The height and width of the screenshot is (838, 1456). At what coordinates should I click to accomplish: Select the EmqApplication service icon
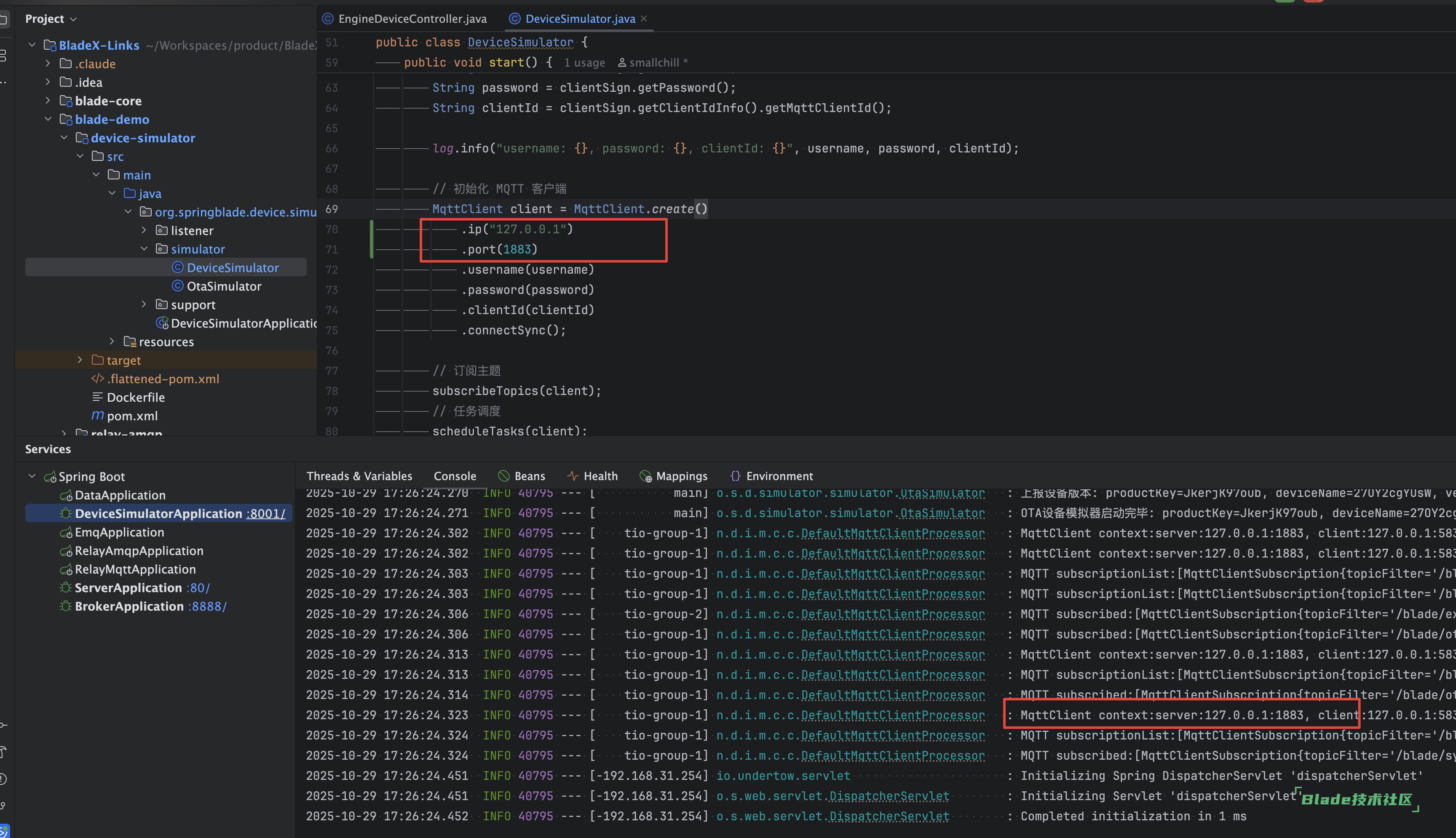pyautogui.click(x=66, y=532)
